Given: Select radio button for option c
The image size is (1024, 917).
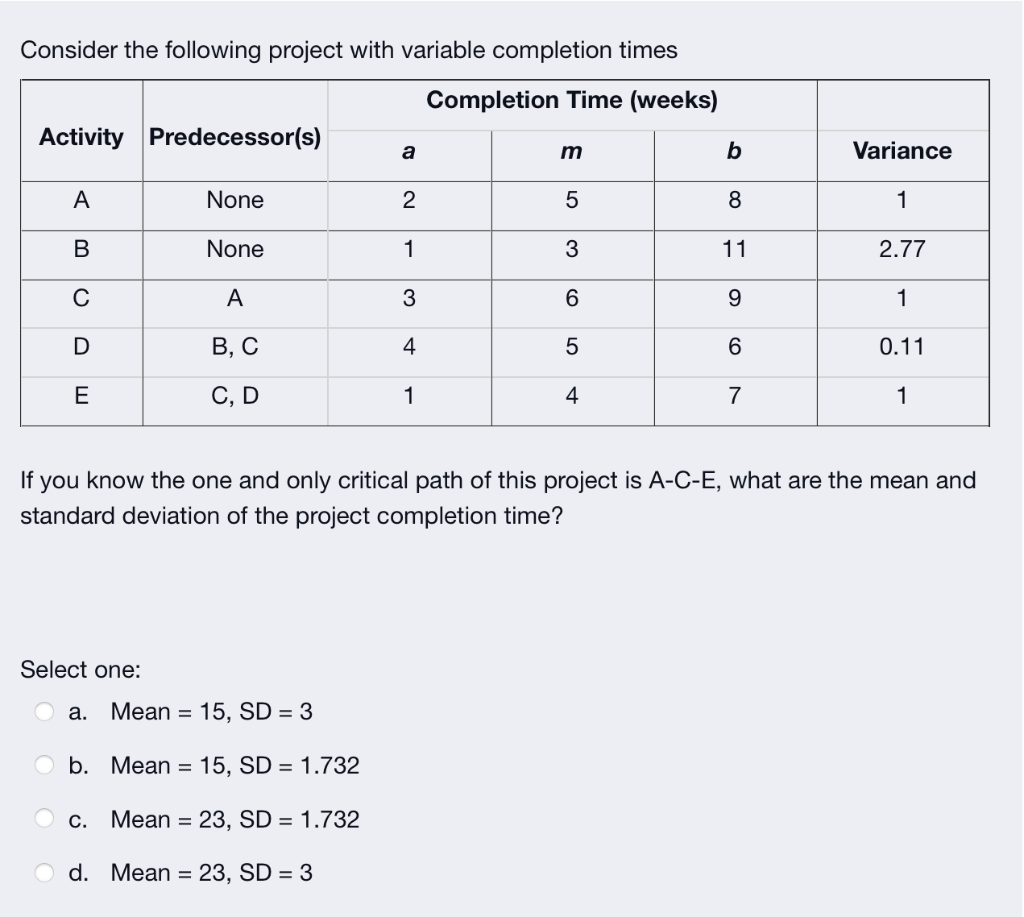Looking at the screenshot, I should tap(42, 819).
